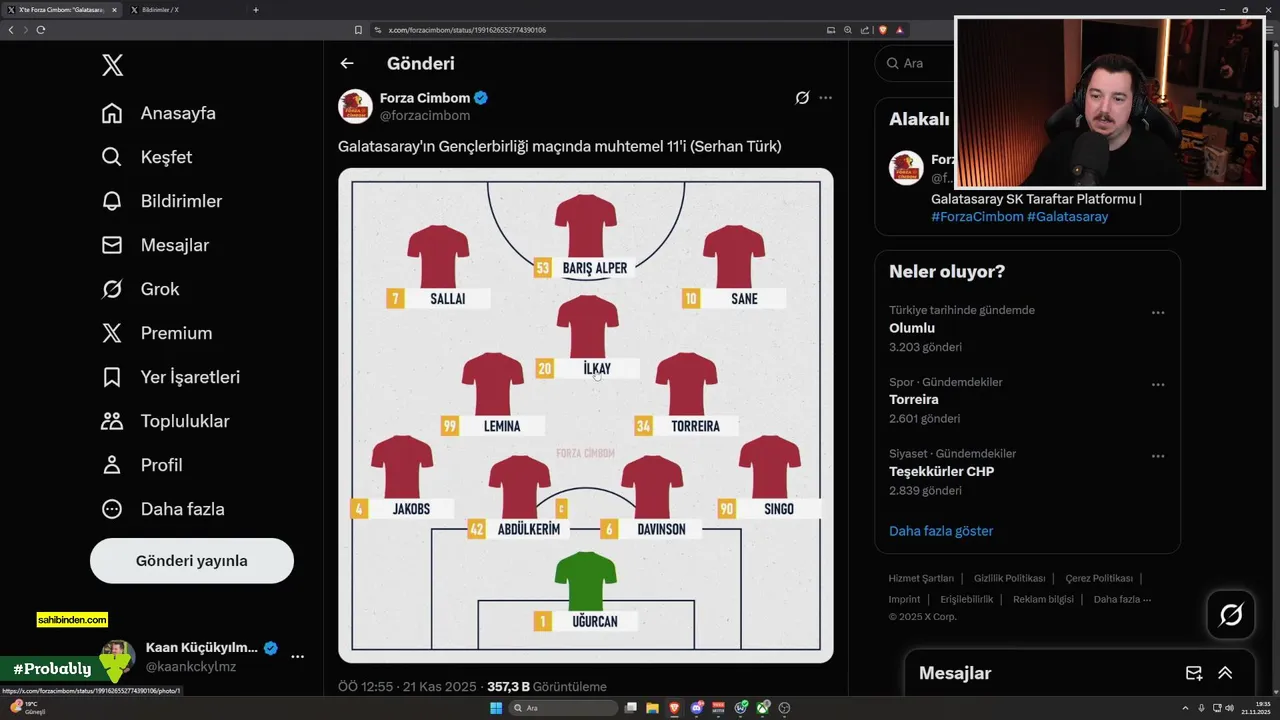Open a new browser tab with the plus
Viewport: 1280px width, 720px height.
[x=256, y=10]
